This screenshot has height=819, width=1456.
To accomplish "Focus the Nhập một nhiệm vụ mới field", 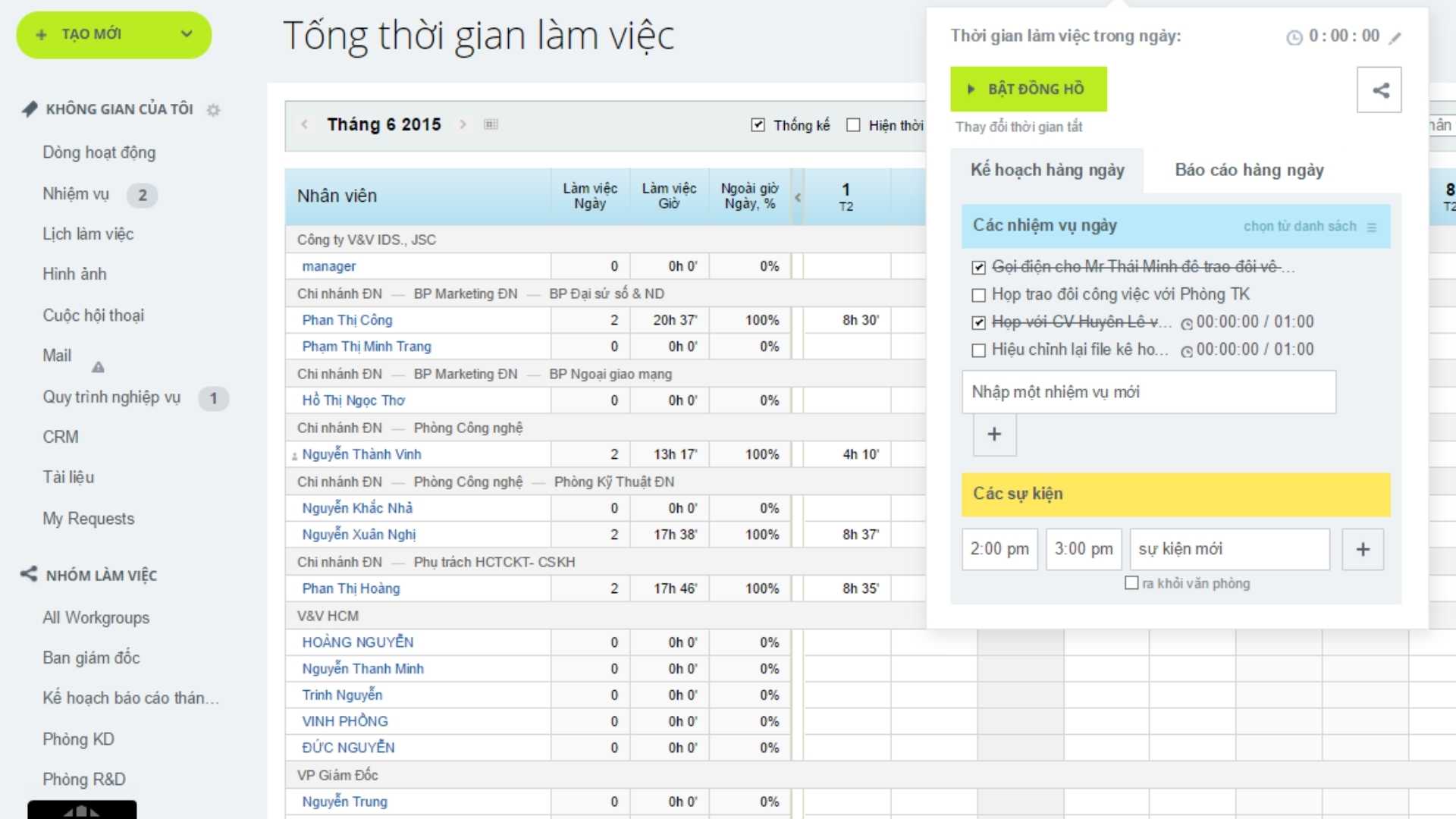I will point(1149,392).
